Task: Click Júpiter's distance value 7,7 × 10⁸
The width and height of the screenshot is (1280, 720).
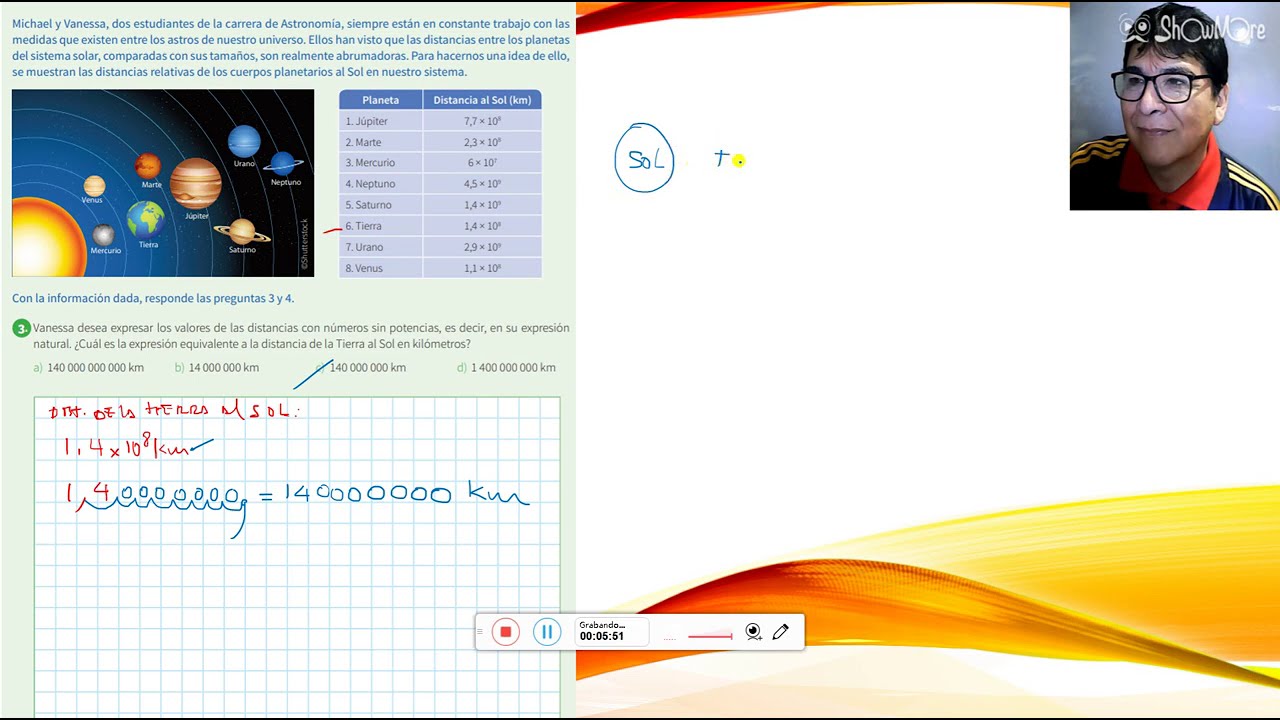Action: click(482, 121)
